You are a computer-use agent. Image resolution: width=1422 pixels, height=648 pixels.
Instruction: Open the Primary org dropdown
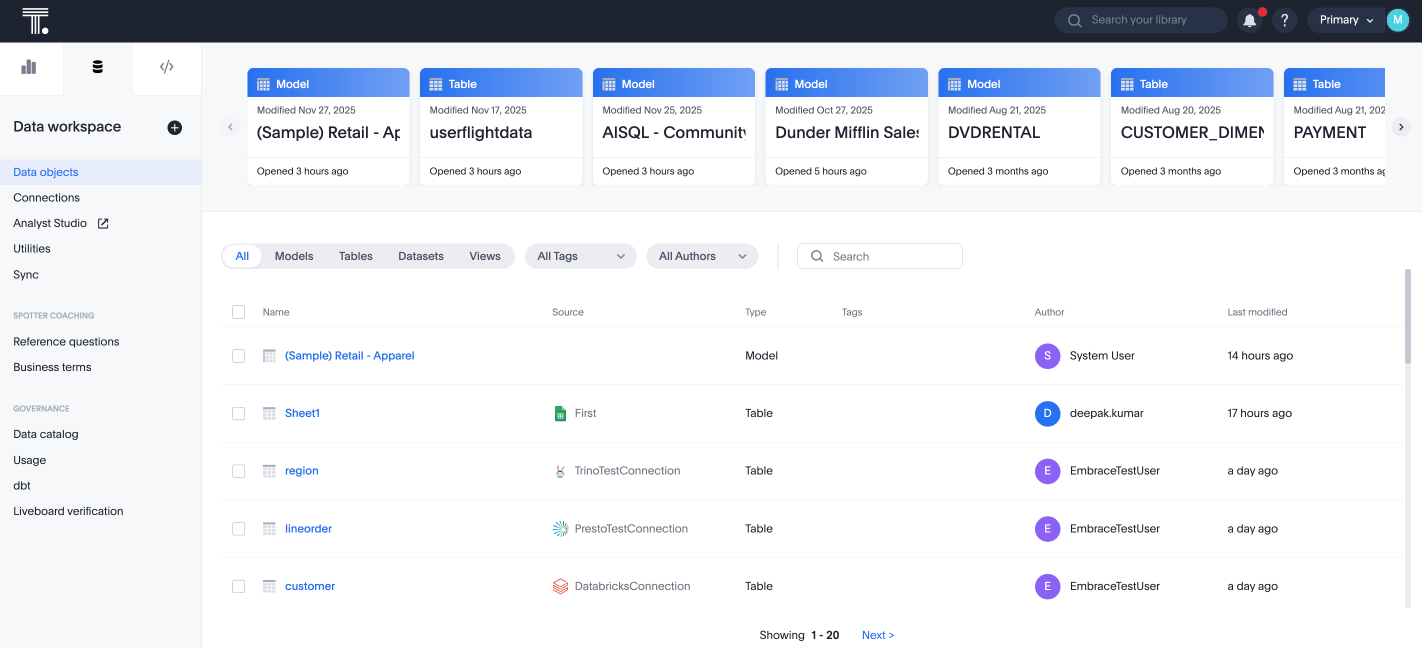[1346, 20]
